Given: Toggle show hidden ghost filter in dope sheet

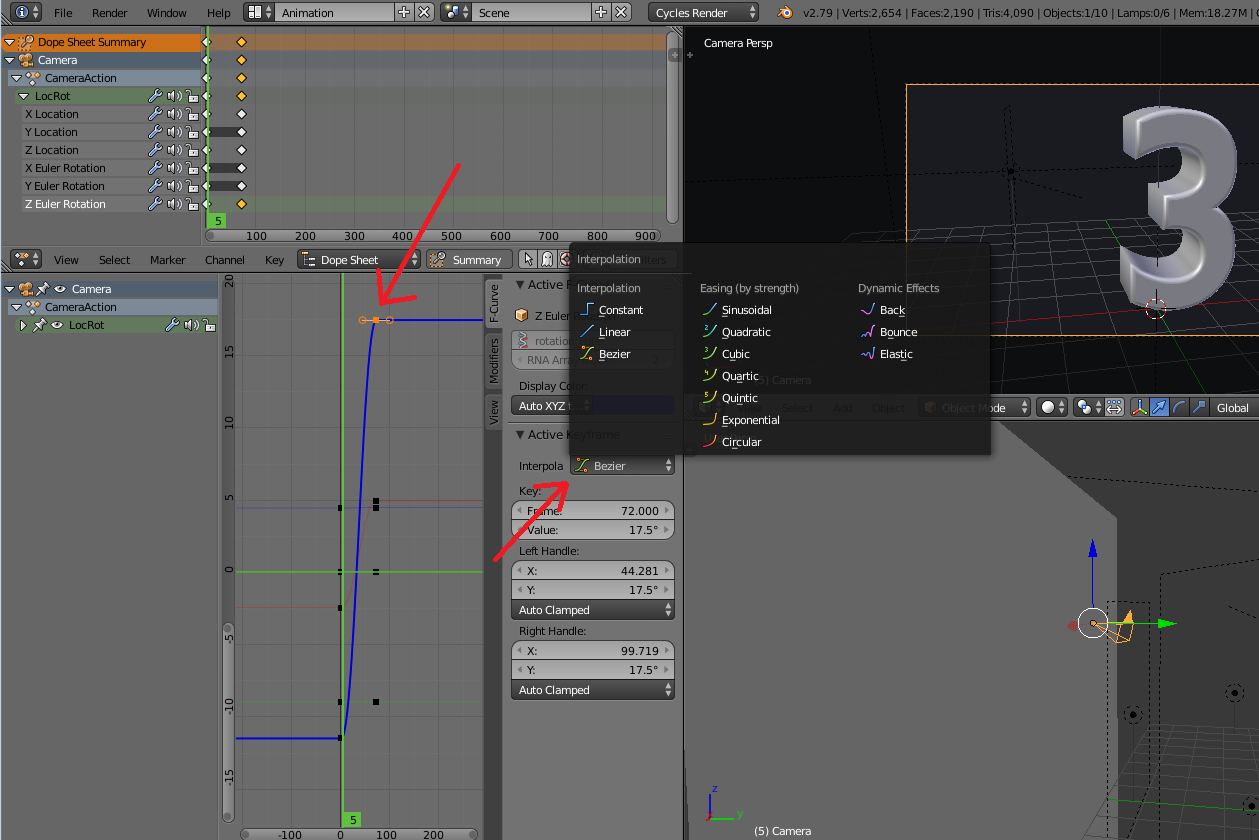Looking at the screenshot, I should click(547, 260).
